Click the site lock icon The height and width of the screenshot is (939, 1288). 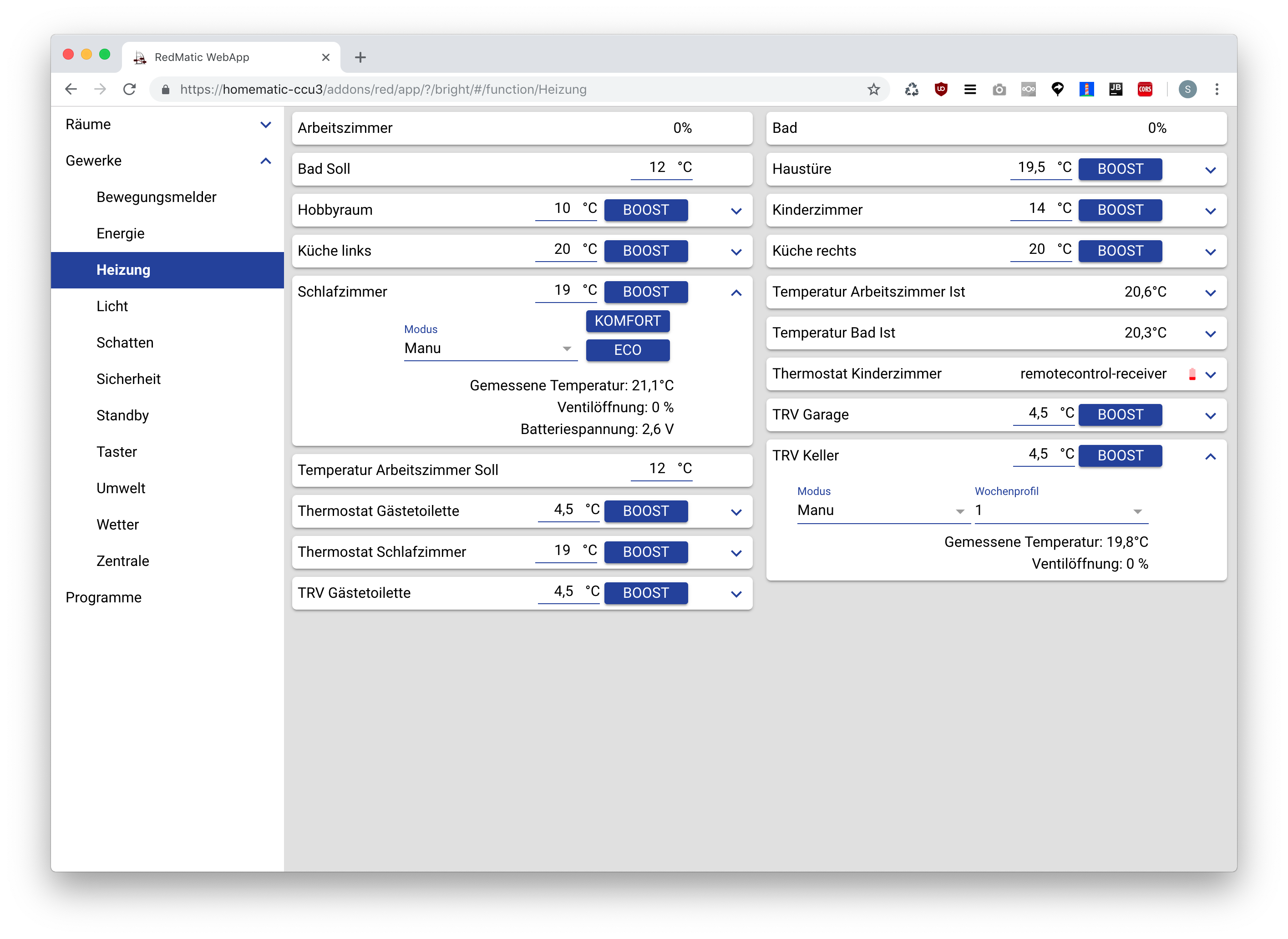click(x=166, y=90)
